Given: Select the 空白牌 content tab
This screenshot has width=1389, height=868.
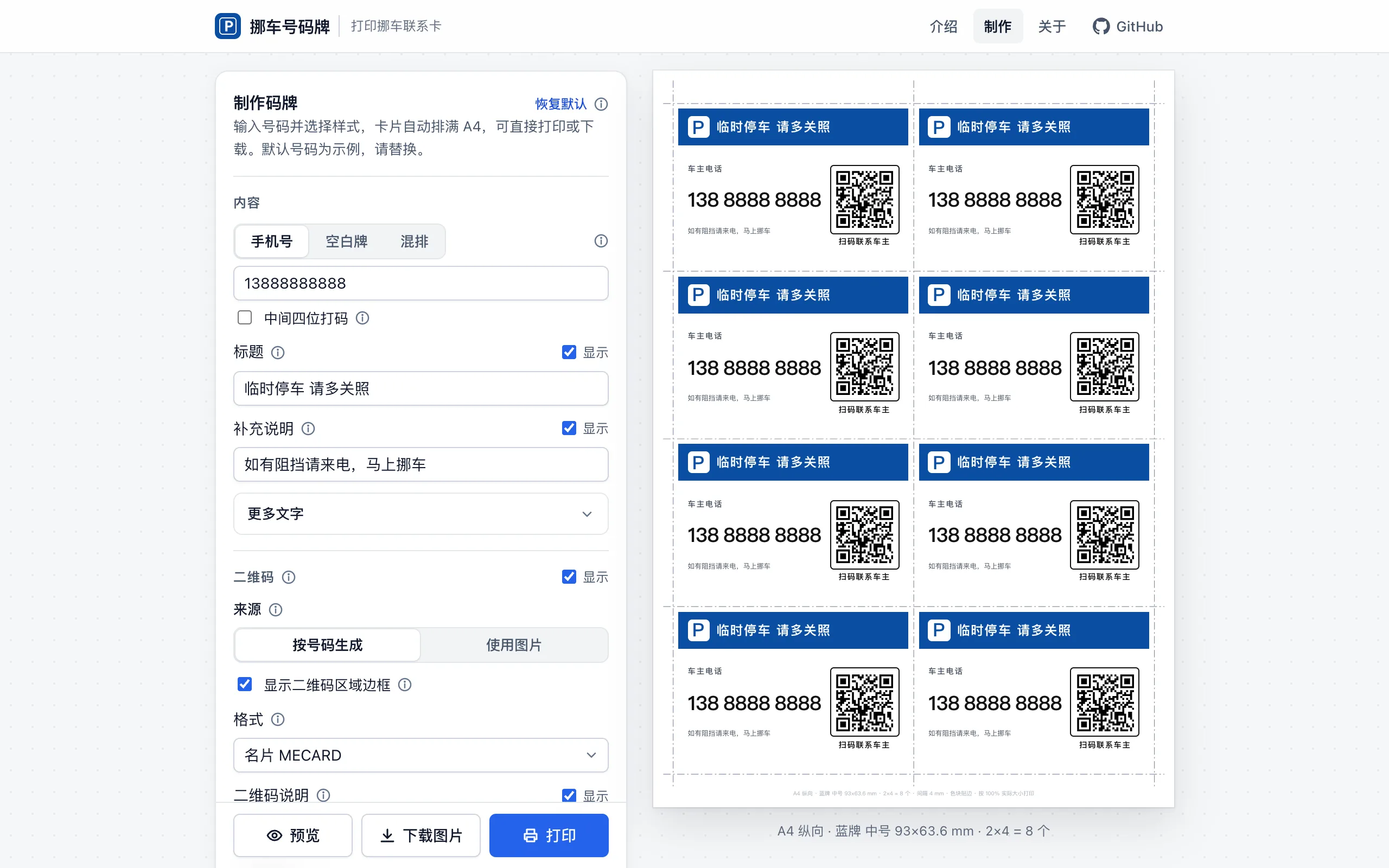Looking at the screenshot, I should [346, 241].
